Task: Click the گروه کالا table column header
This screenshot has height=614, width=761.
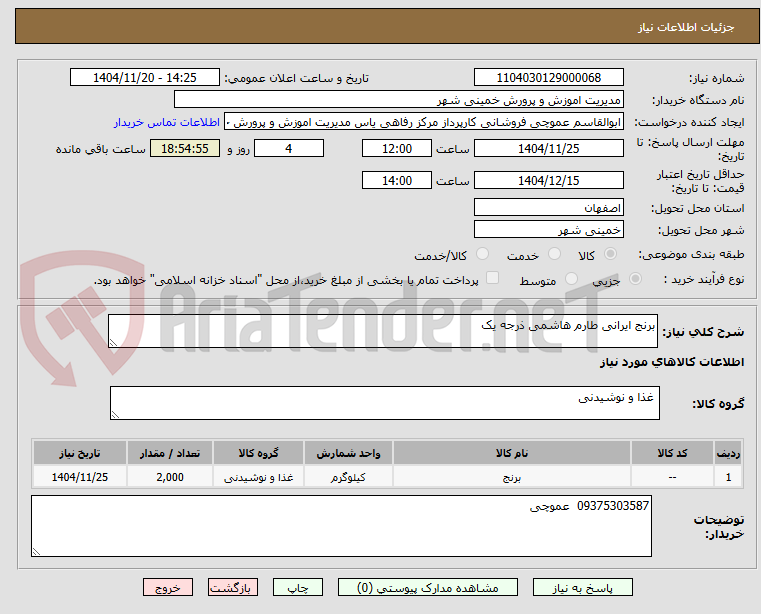Action: (x=258, y=453)
